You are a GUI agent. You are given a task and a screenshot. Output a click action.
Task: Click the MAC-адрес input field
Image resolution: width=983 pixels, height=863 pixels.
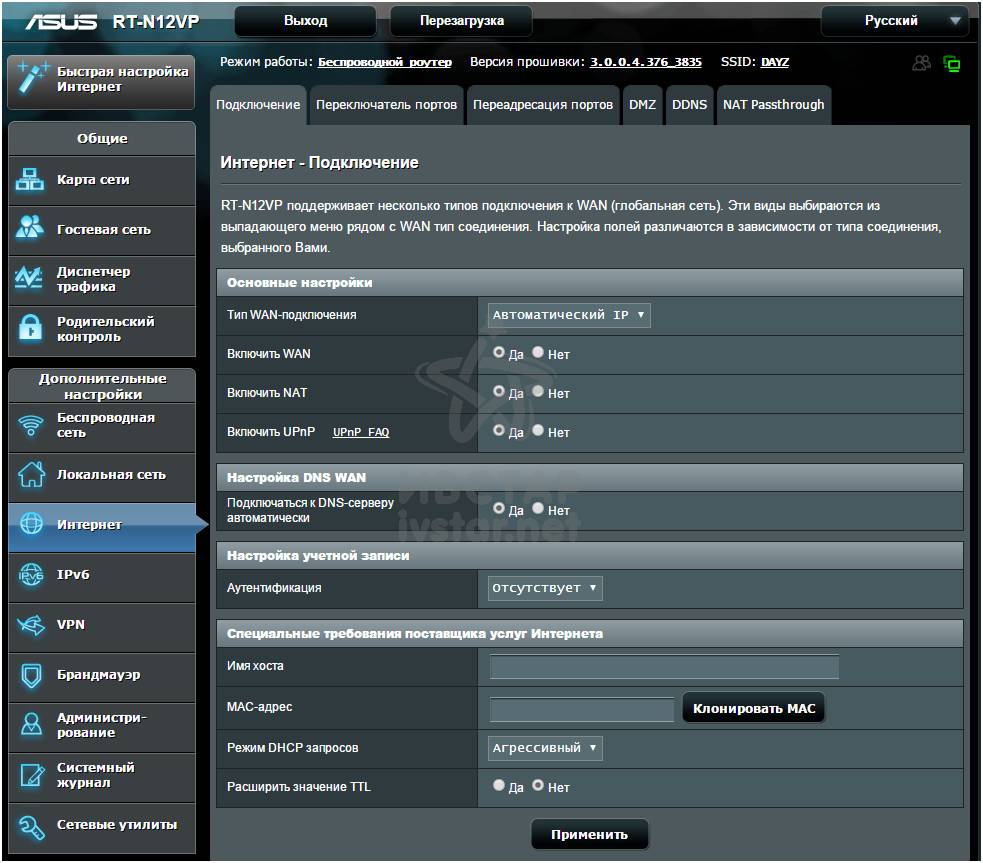tap(581, 709)
